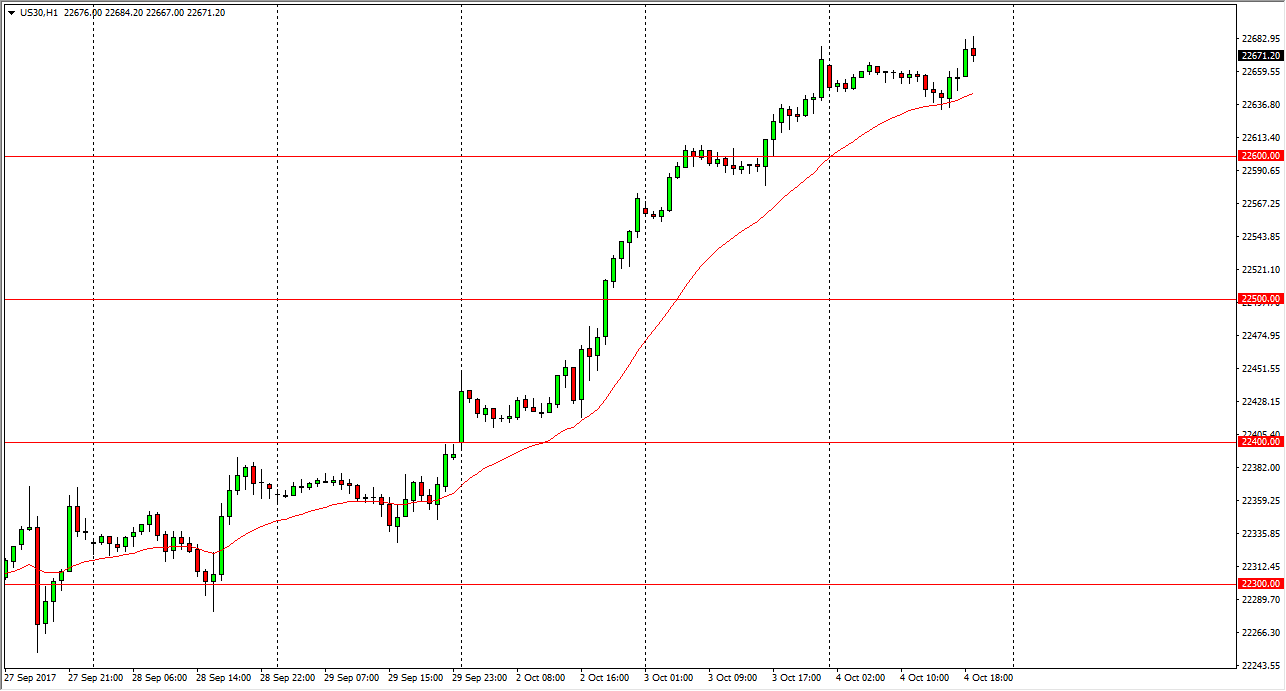The image size is (1286, 691).
Task: Select the red 22400.00 price level tag
Action: point(1260,442)
